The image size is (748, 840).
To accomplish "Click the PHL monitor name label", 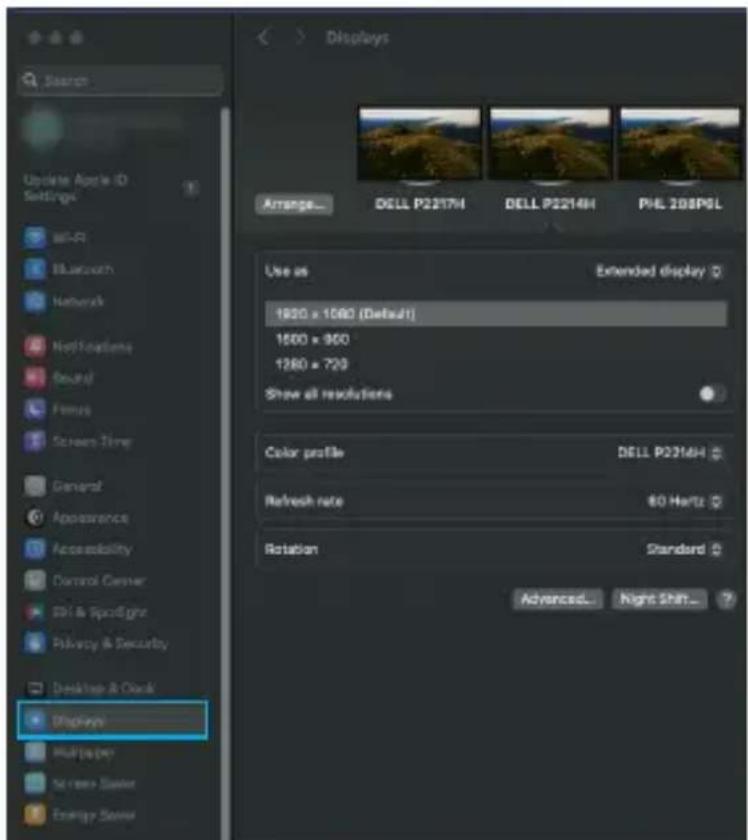I will tap(680, 204).
